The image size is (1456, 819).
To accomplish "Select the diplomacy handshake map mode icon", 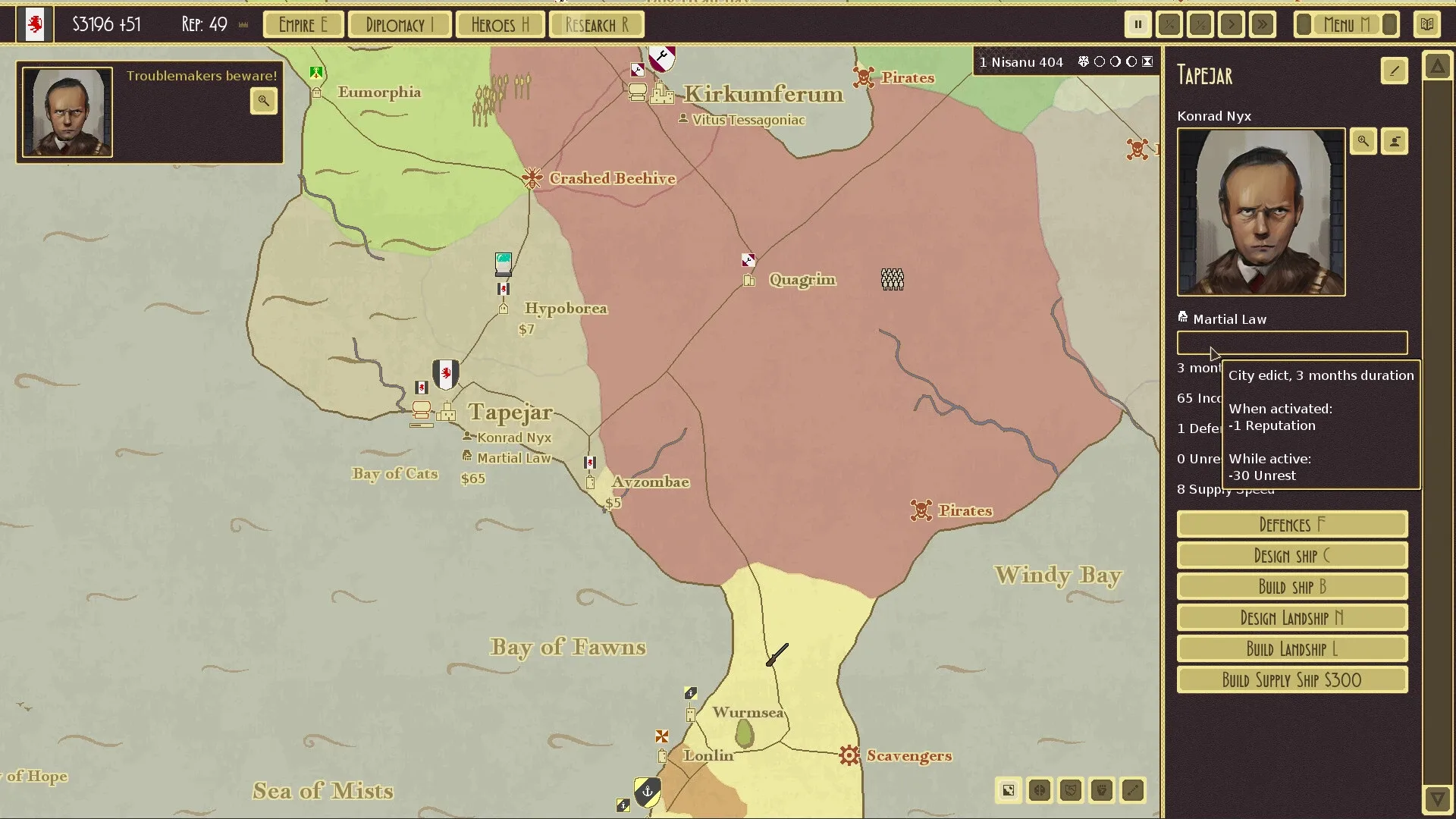I will [1070, 790].
